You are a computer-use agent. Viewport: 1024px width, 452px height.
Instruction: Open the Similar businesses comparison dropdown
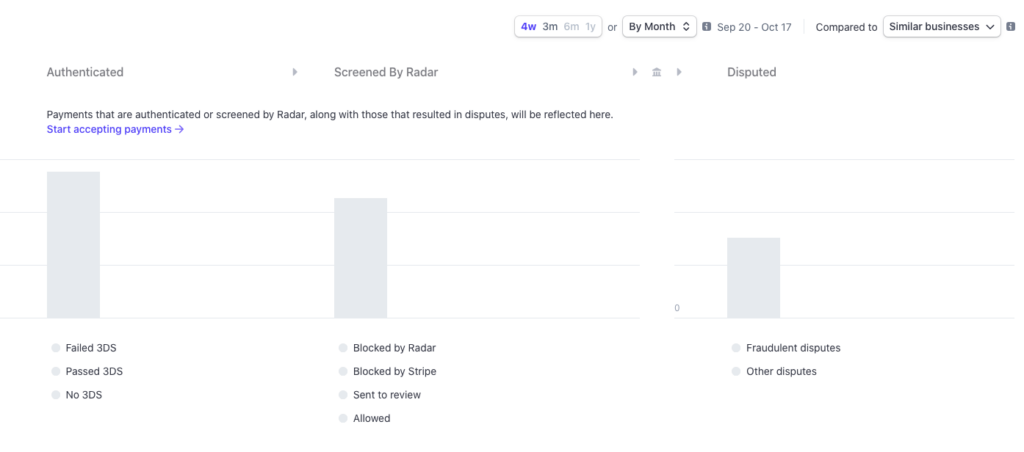pos(941,27)
